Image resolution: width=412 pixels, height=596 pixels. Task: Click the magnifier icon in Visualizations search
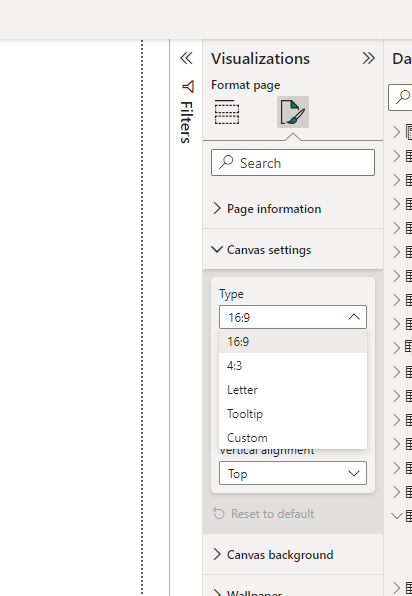(226, 162)
